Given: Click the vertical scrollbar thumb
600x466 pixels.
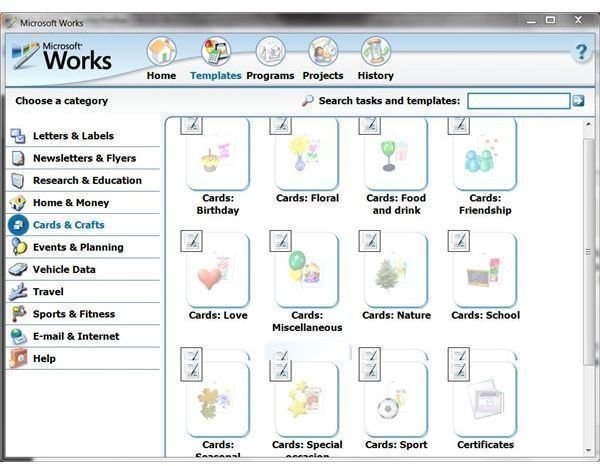Looking at the screenshot, I should coord(588,252).
